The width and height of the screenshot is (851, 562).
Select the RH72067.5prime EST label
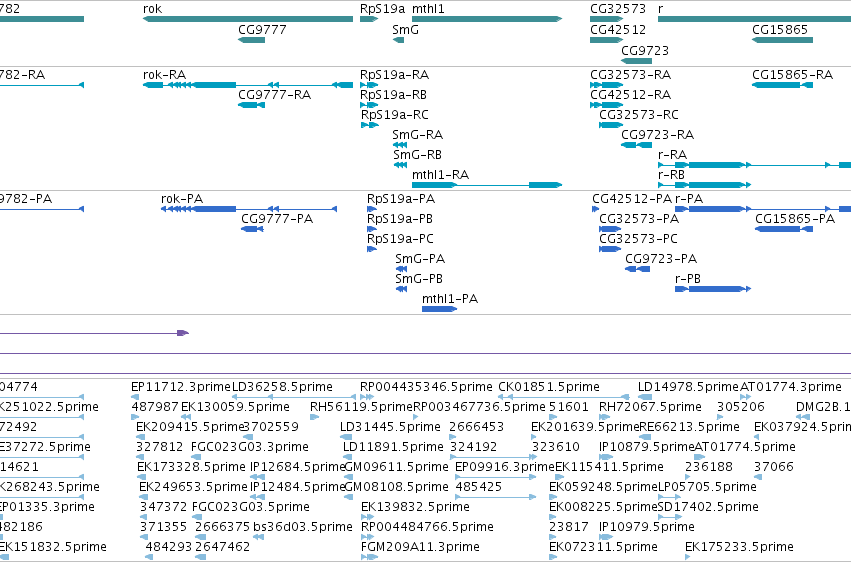point(650,407)
